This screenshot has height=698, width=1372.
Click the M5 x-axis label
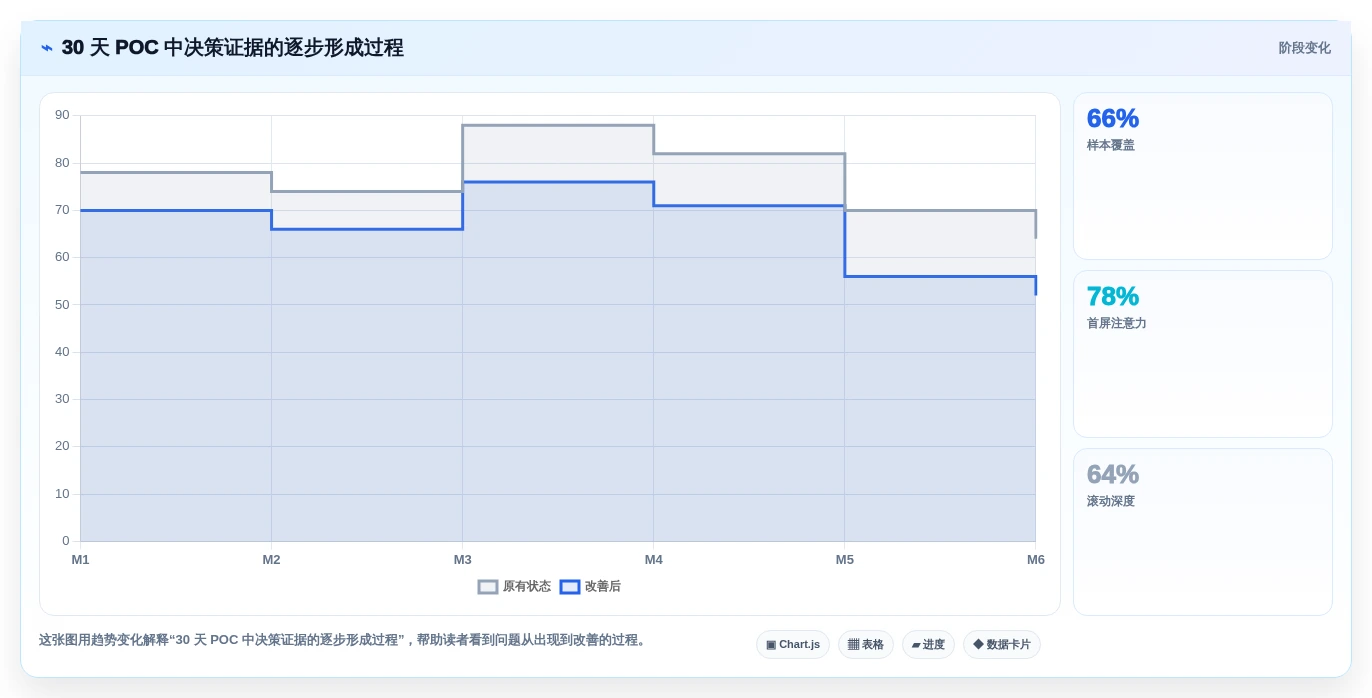[x=845, y=560]
